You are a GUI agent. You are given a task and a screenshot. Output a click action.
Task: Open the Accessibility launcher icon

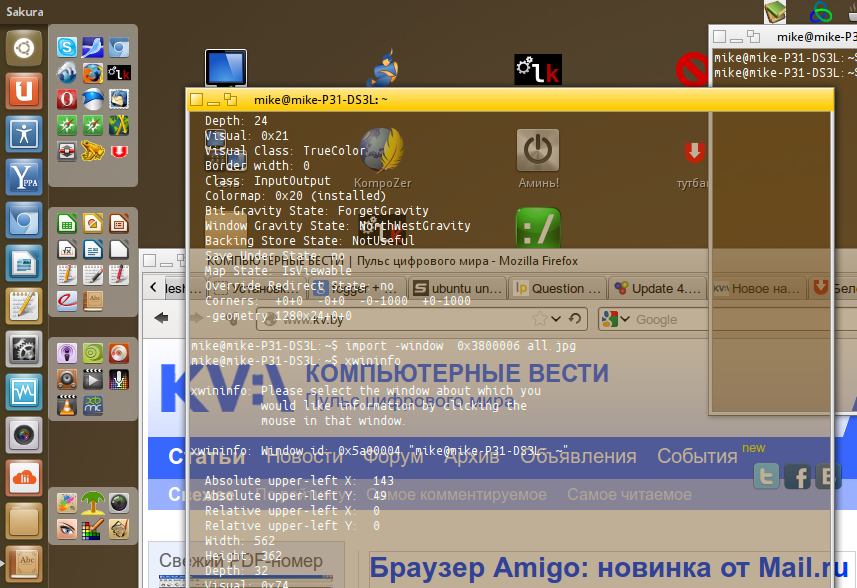coord(24,134)
